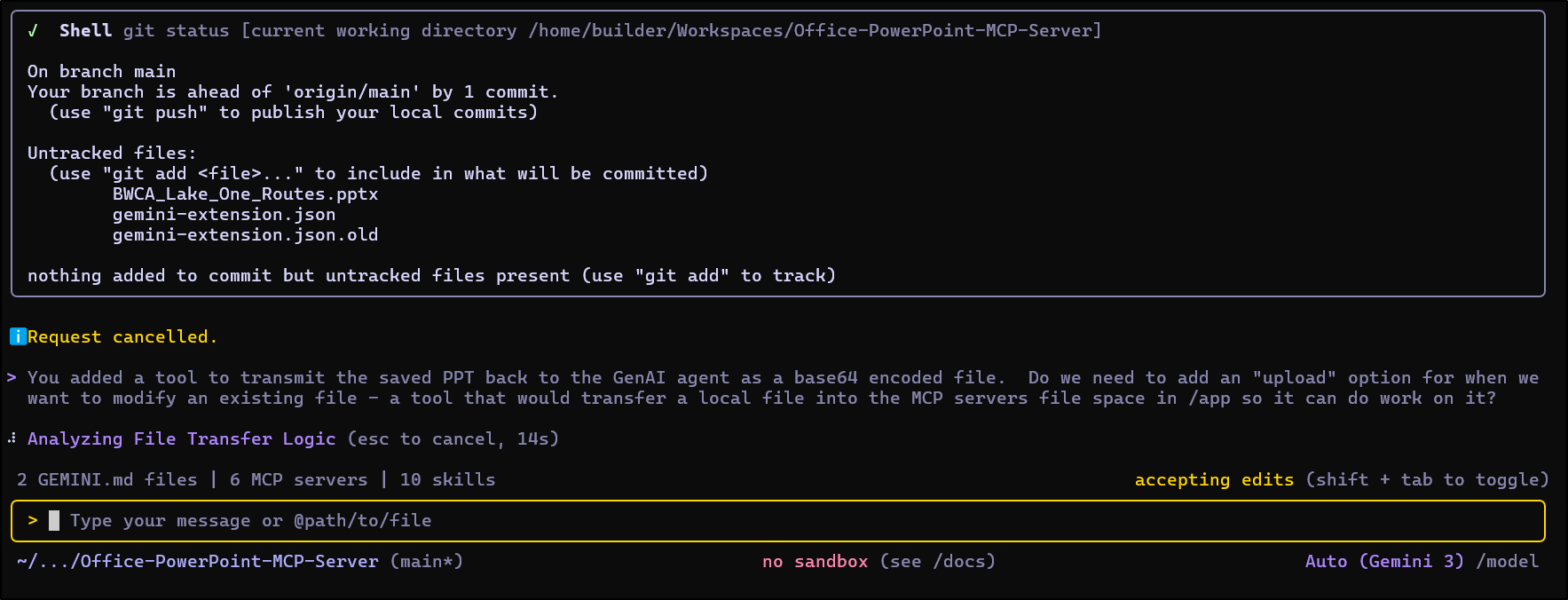The image size is (1568, 600).
Task: Click the yellow prompt arrow in the input box
Action: [33, 520]
